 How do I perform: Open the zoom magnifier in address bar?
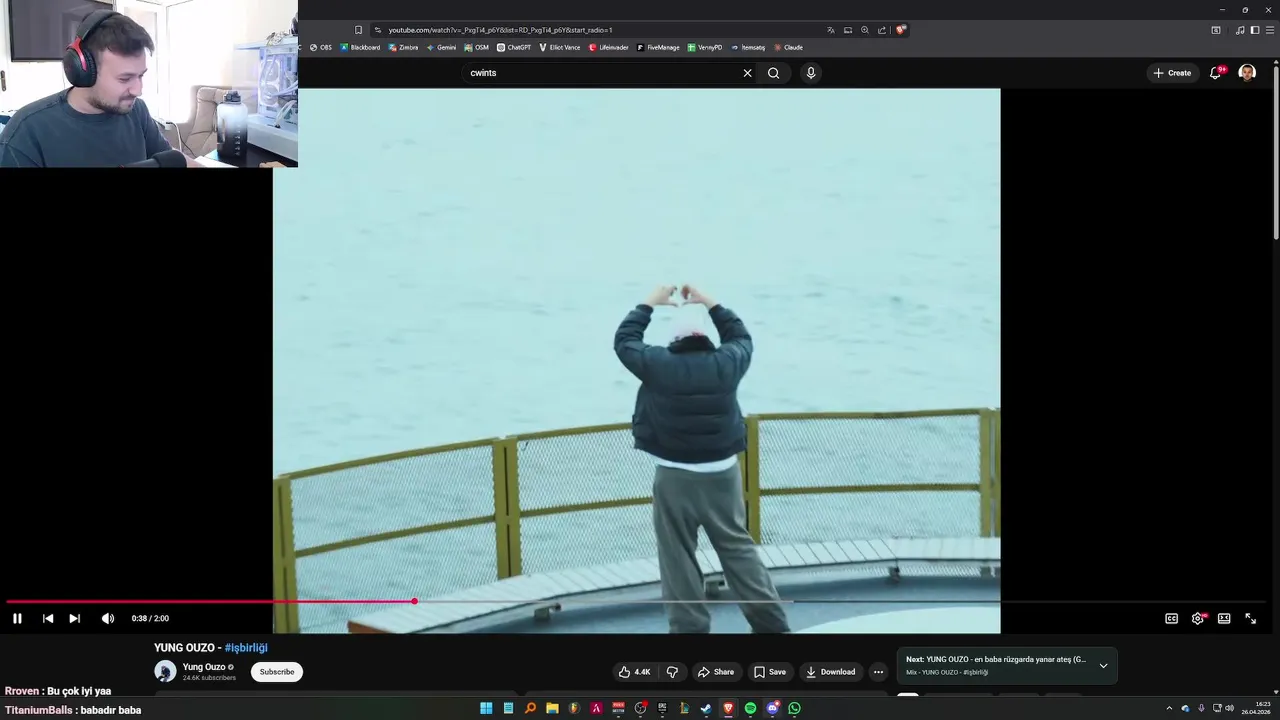coord(865,30)
